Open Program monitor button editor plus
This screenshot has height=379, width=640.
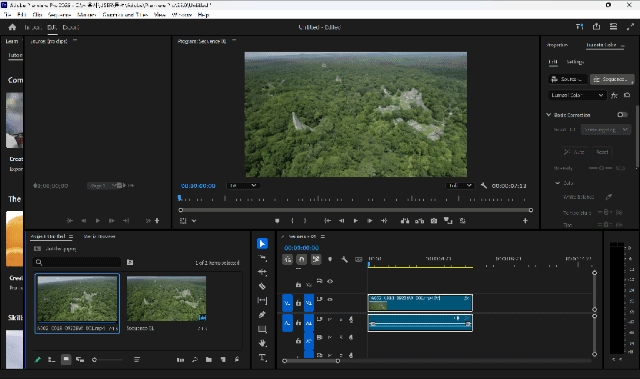point(525,221)
